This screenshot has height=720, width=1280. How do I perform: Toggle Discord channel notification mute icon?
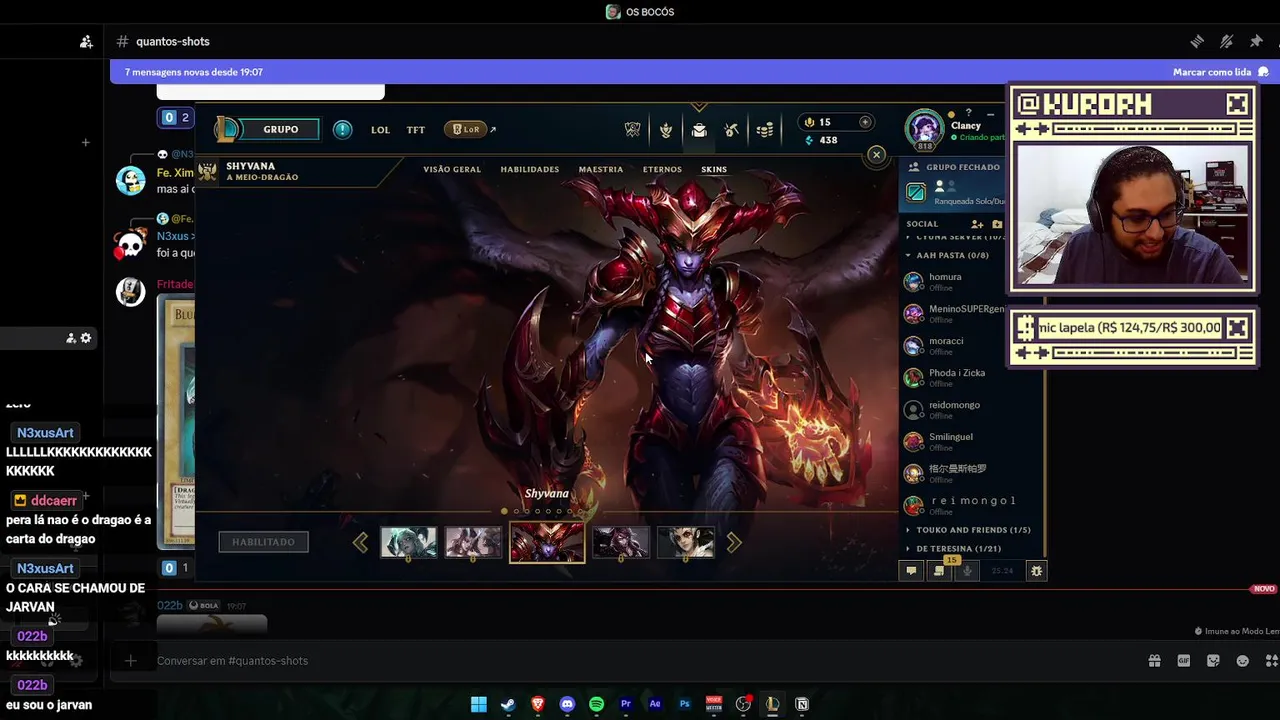point(1226,41)
